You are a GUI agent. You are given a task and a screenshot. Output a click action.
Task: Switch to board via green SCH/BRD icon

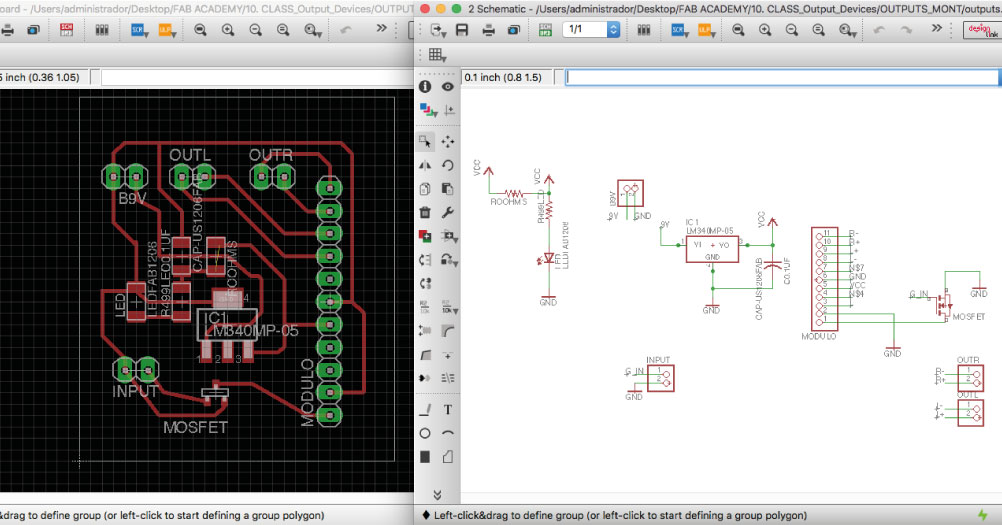coord(545,30)
